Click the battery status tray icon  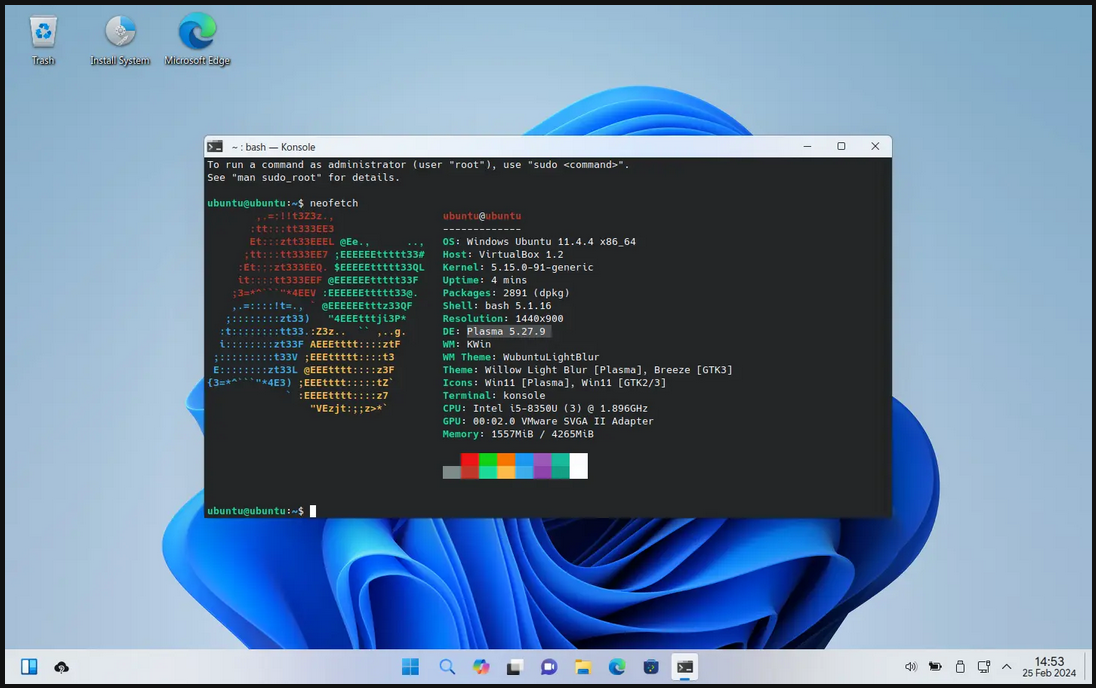tap(935, 667)
